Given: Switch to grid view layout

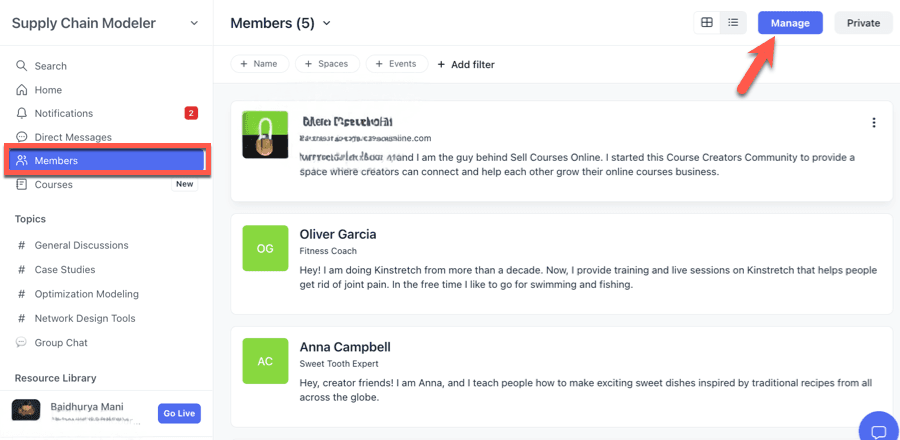Looking at the screenshot, I should point(707,23).
